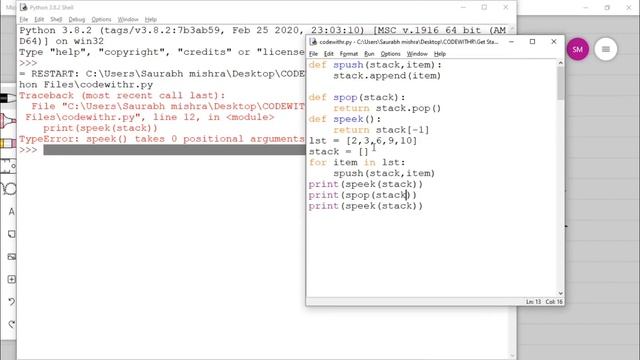Image resolution: width=640 pixels, height=360 pixels.
Task: Open Window menu in Python Shell window
Action: click(128, 19)
